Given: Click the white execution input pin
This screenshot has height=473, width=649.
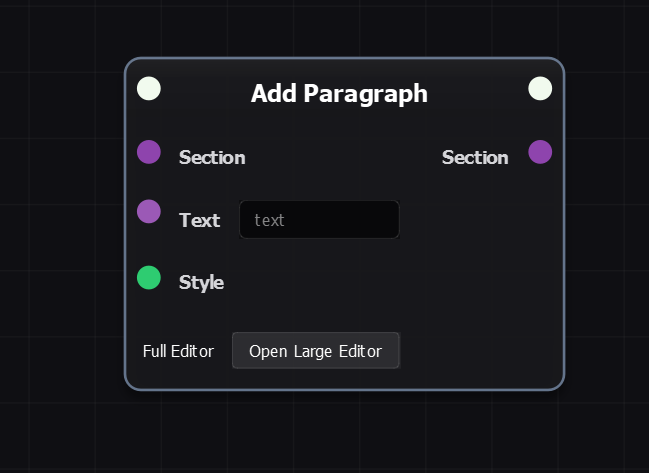Looking at the screenshot, I should click(149, 89).
